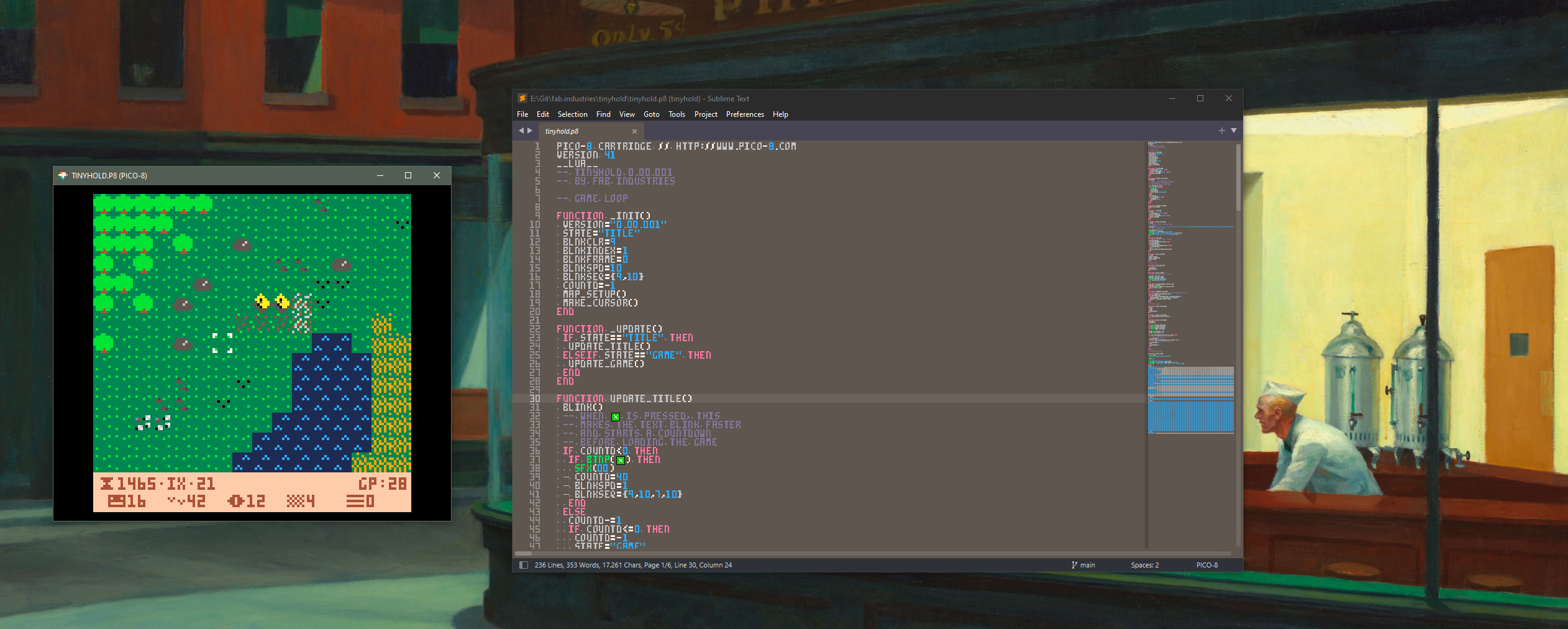
Task: Click the hourglass 1465 year counter
Action: (128, 484)
